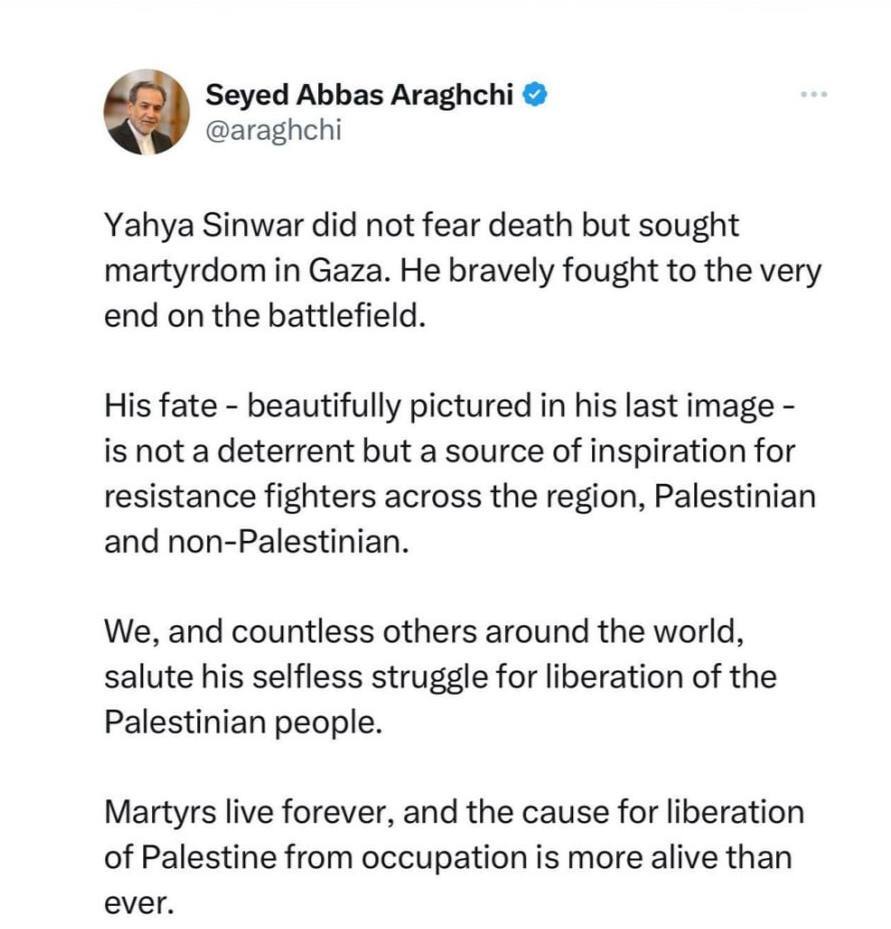Viewport: 891px width, 929px height.
Task: Open the three-dot more options menu
Action: 813,94
